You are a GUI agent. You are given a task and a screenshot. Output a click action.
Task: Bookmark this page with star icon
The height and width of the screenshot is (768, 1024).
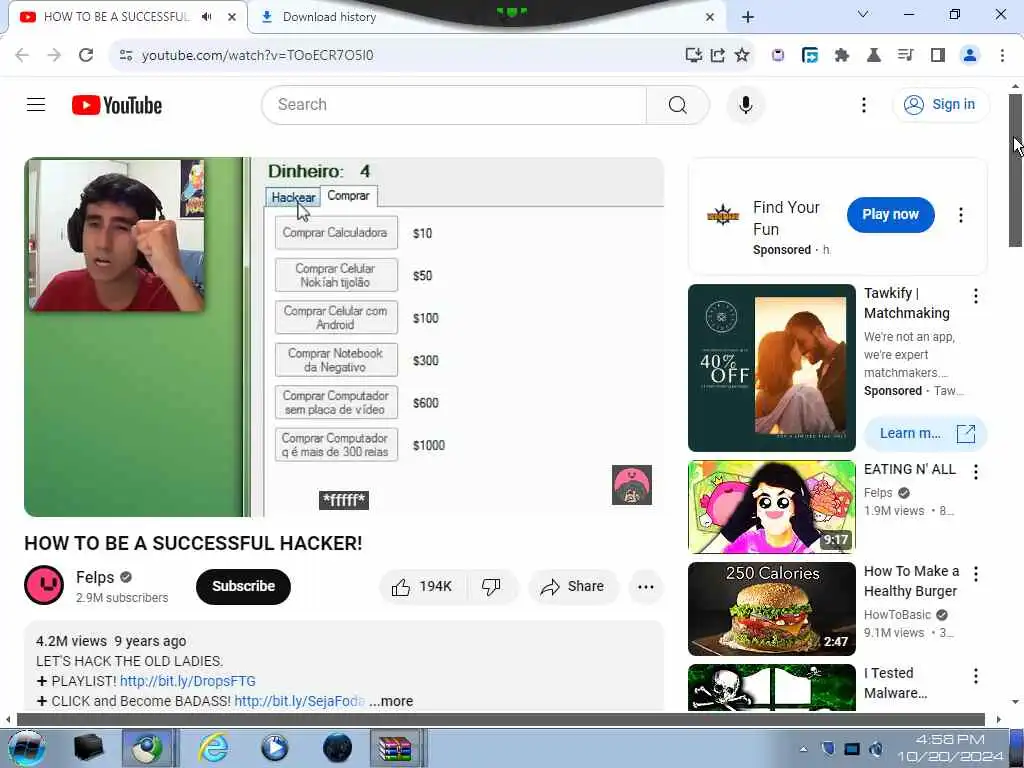tap(741, 55)
